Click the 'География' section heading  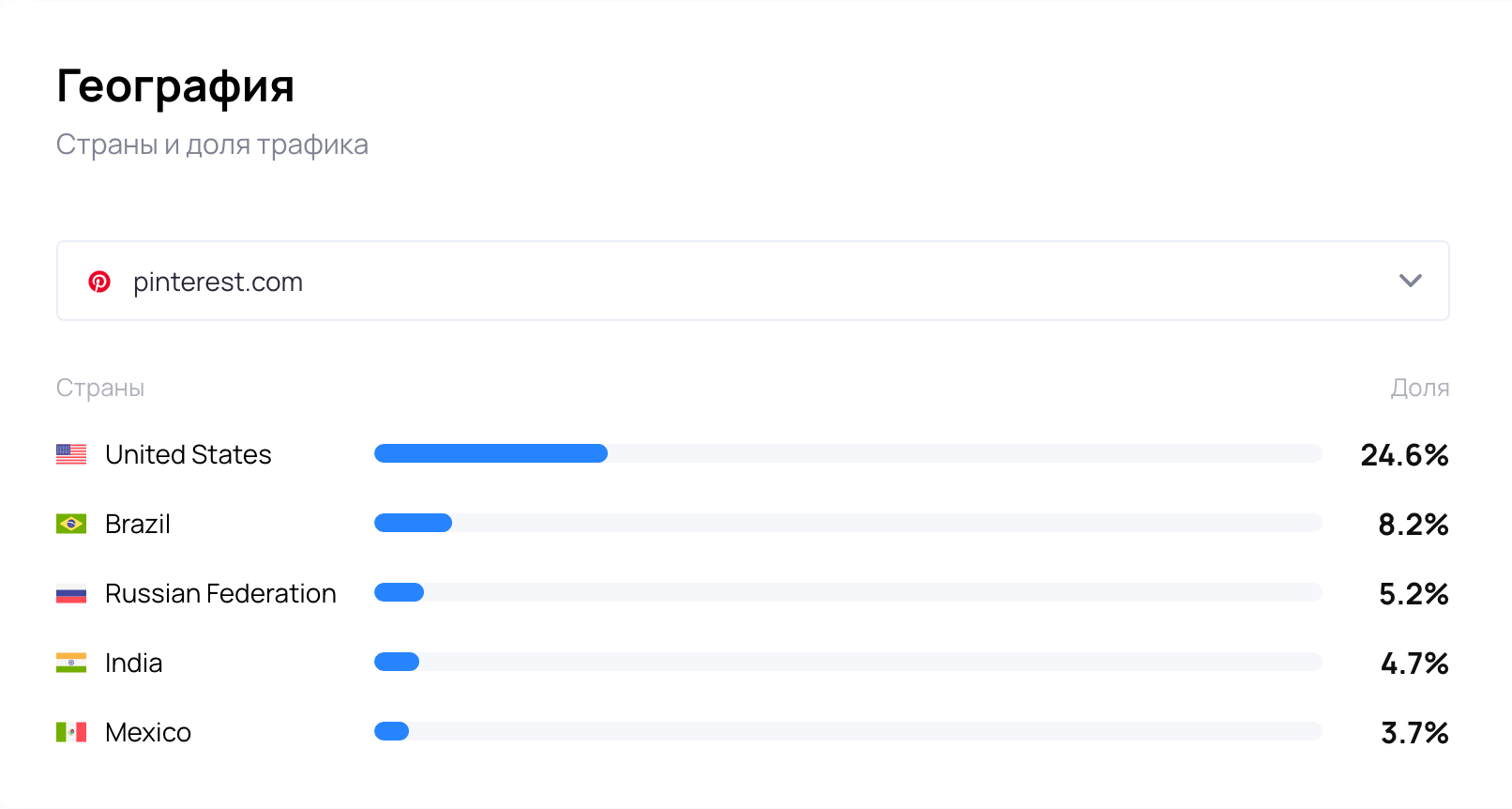coord(175,86)
